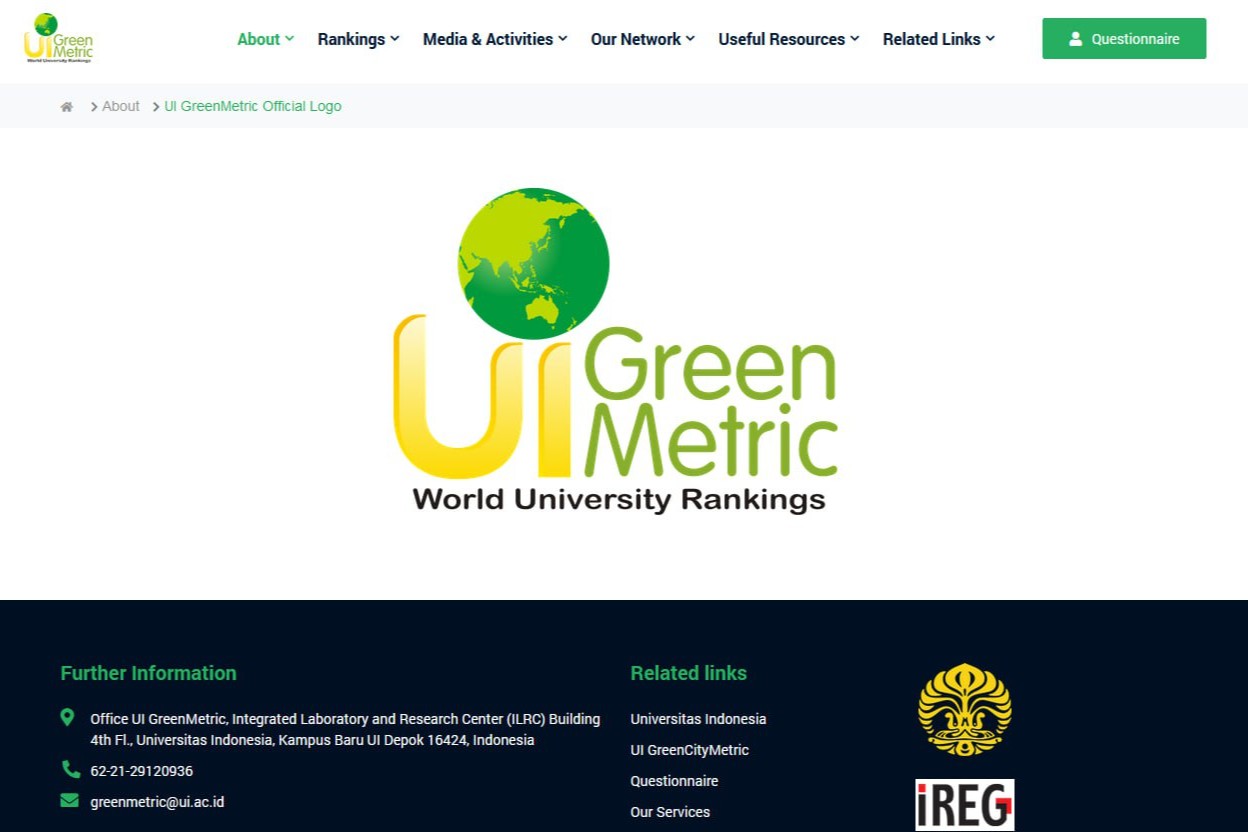This screenshot has height=832, width=1248.
Task: Click the UI GreenMetric logo in header
Action: (58, 38)
